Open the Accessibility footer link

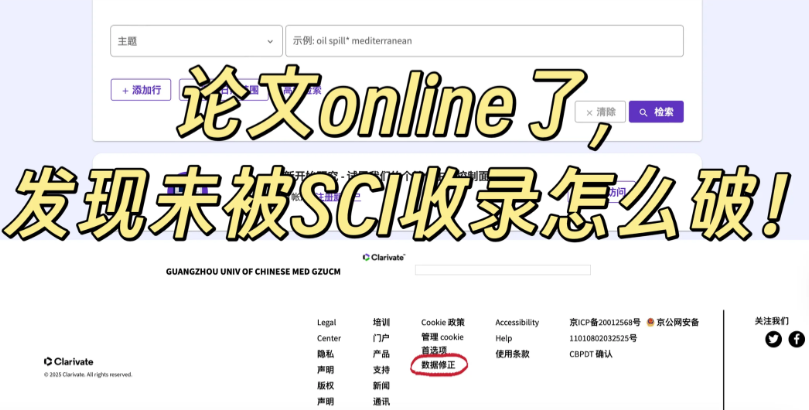point(517,322)
